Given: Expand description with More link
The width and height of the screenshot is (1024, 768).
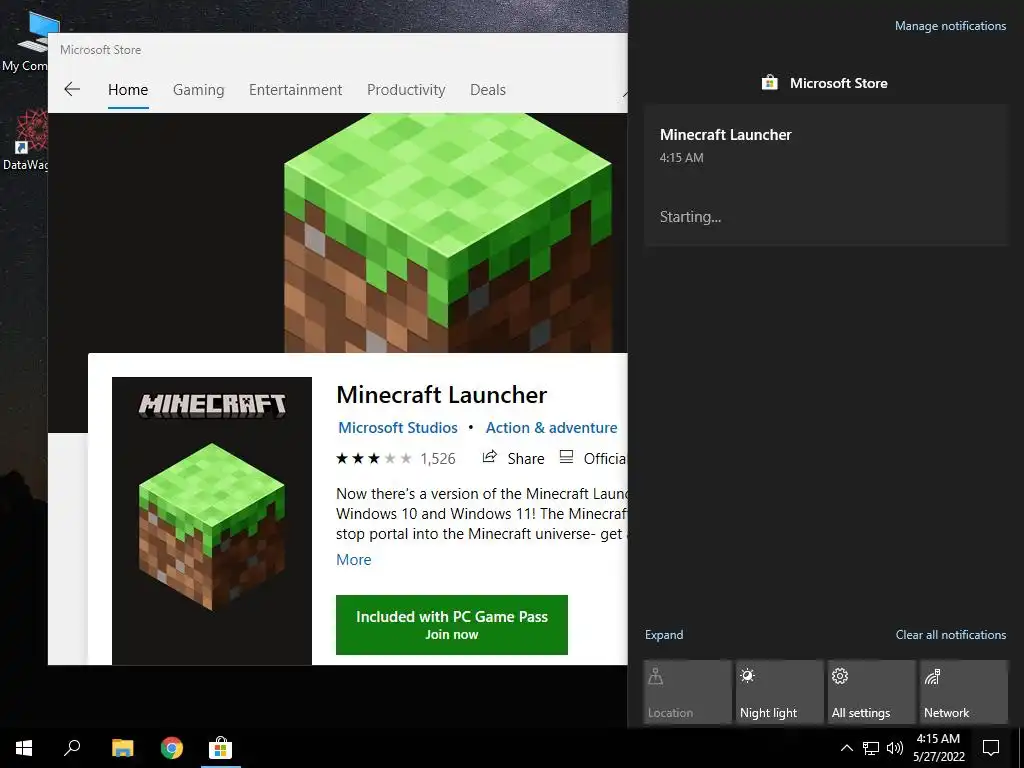Looking at the screenshot, I should click(x=353, y=560).
